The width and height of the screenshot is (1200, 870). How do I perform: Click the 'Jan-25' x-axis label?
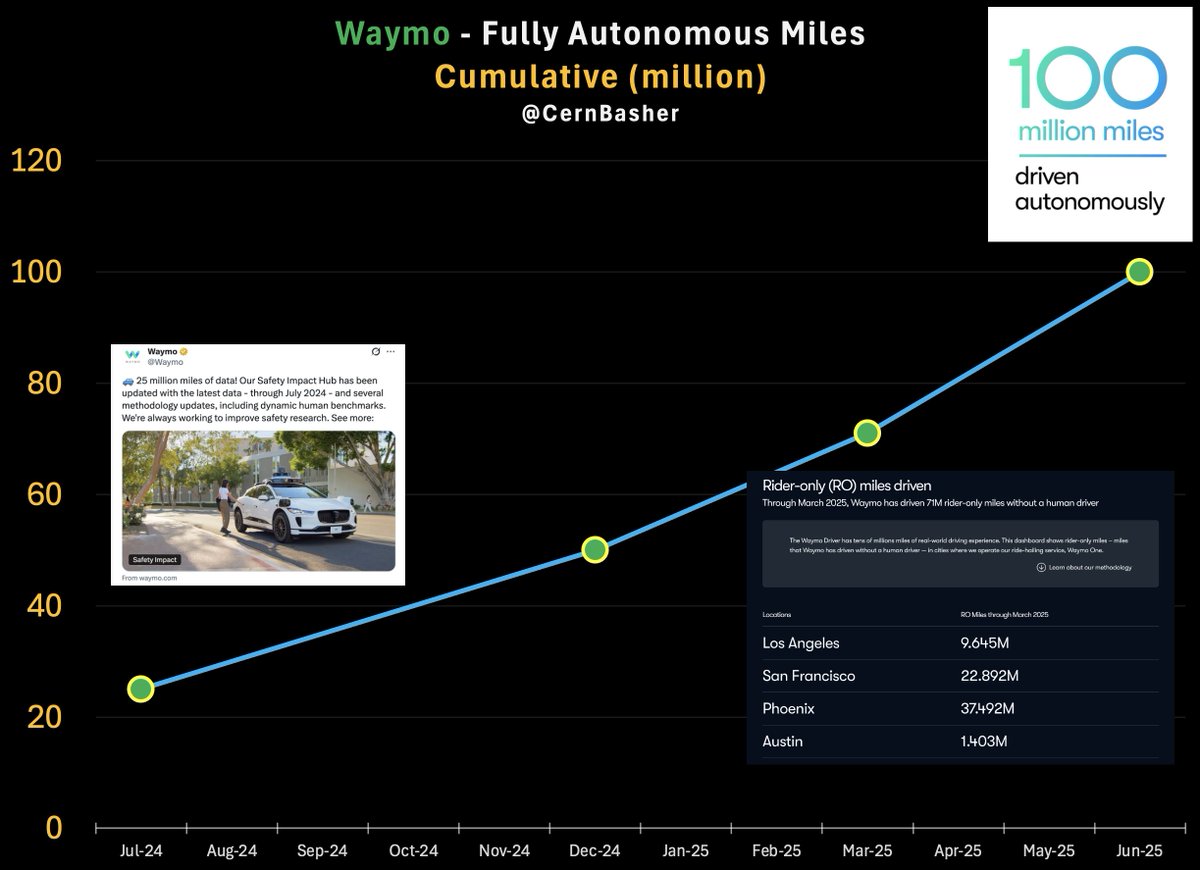[686, 851]
